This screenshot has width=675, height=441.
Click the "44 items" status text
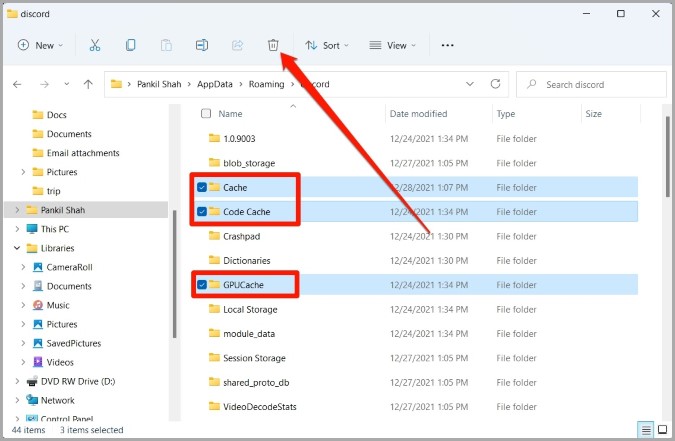coord(28,430)
